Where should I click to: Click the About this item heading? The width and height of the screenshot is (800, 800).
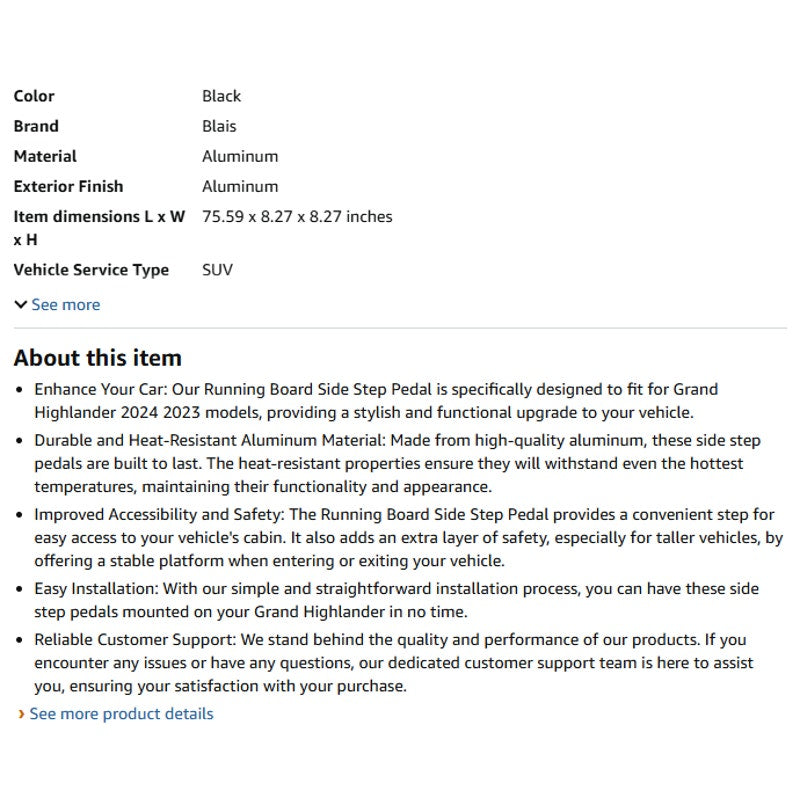point(98,358)
